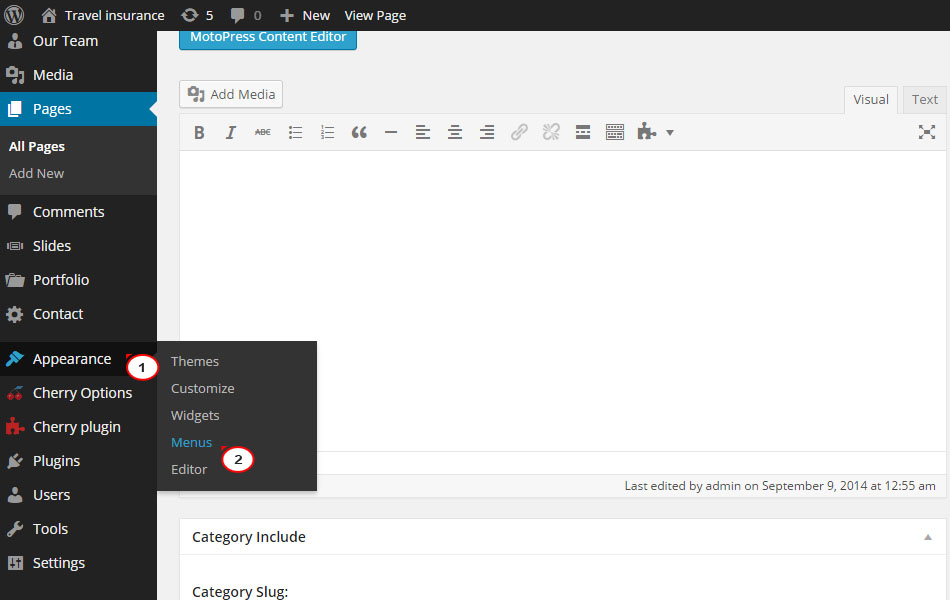Toggle the toolbar kitchen sink icon
This screenshot has width=950, height=600.
615,132
